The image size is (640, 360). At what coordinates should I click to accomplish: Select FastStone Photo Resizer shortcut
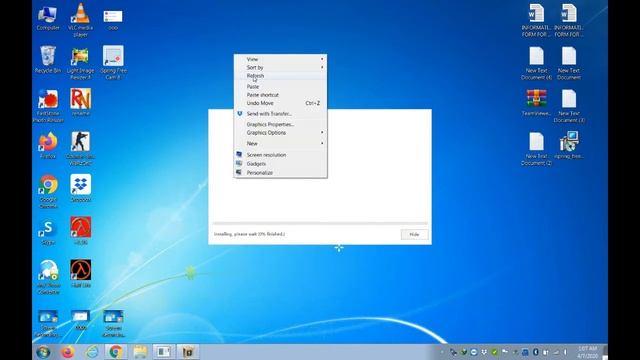tap(48, 106)
